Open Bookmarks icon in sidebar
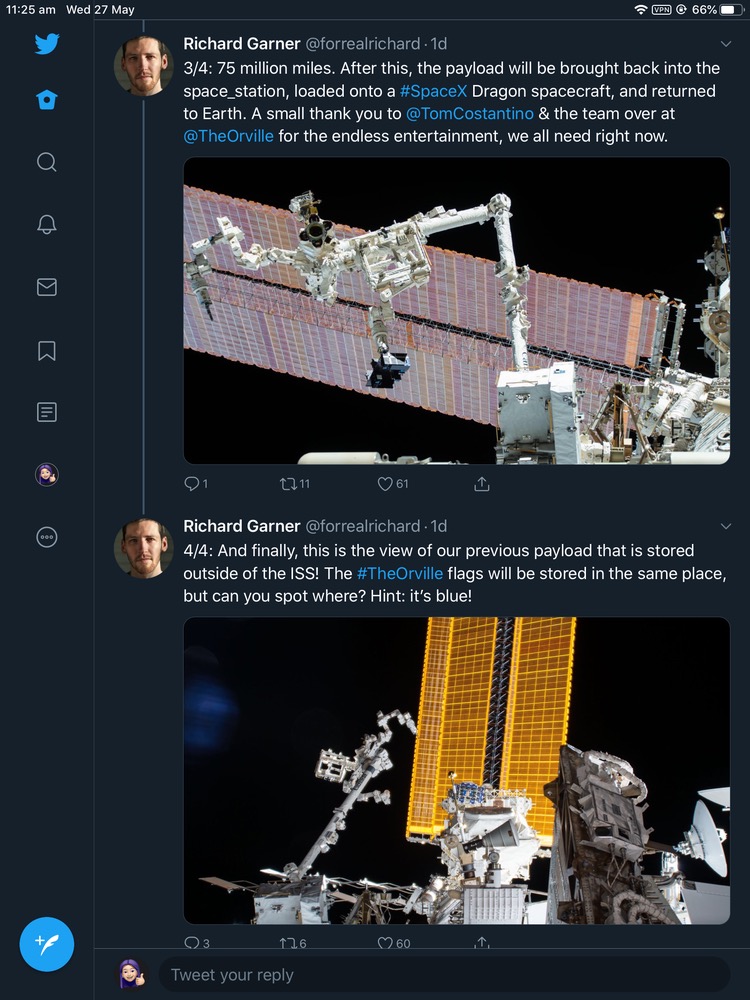 click(46, 350)
